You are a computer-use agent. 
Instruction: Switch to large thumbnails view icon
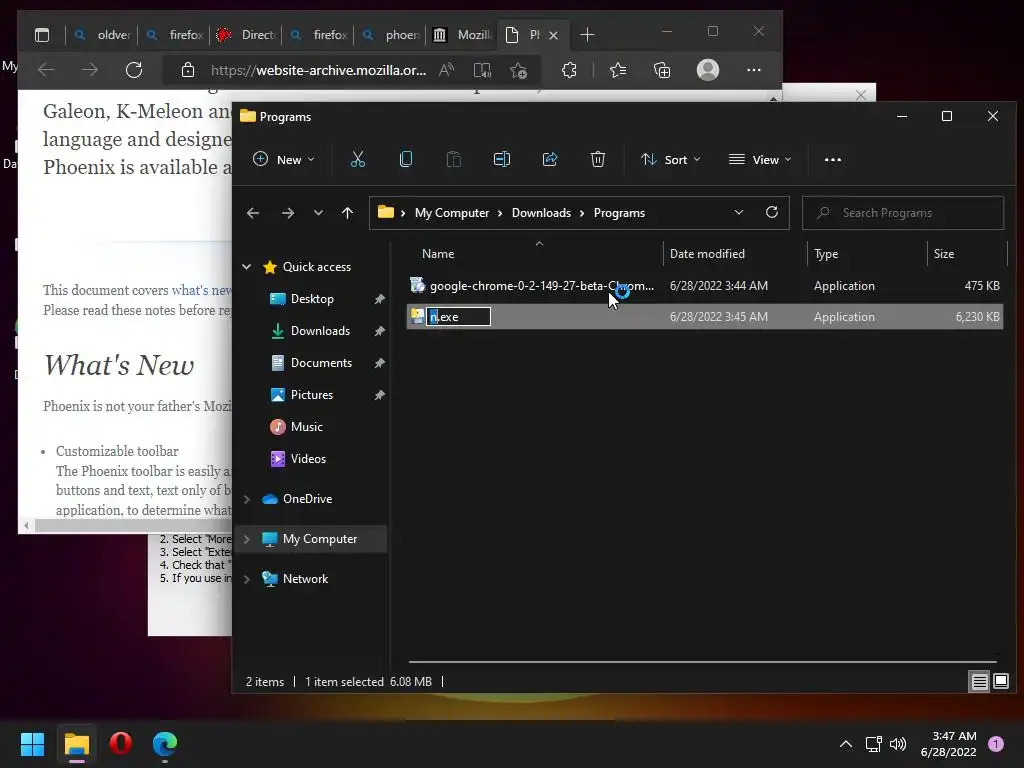click(x=1000, y=682)
